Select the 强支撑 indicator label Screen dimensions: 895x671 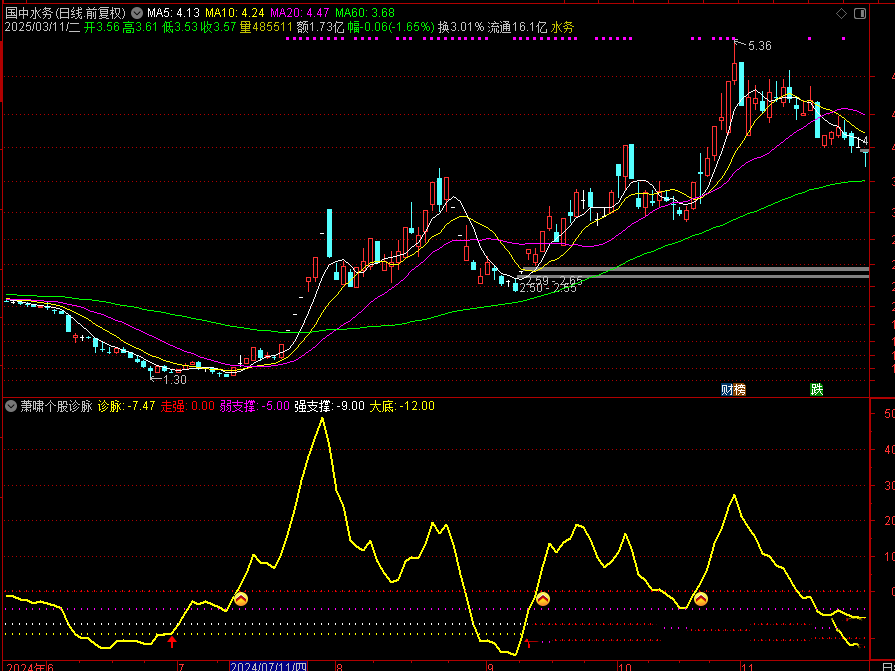(329, 407)
